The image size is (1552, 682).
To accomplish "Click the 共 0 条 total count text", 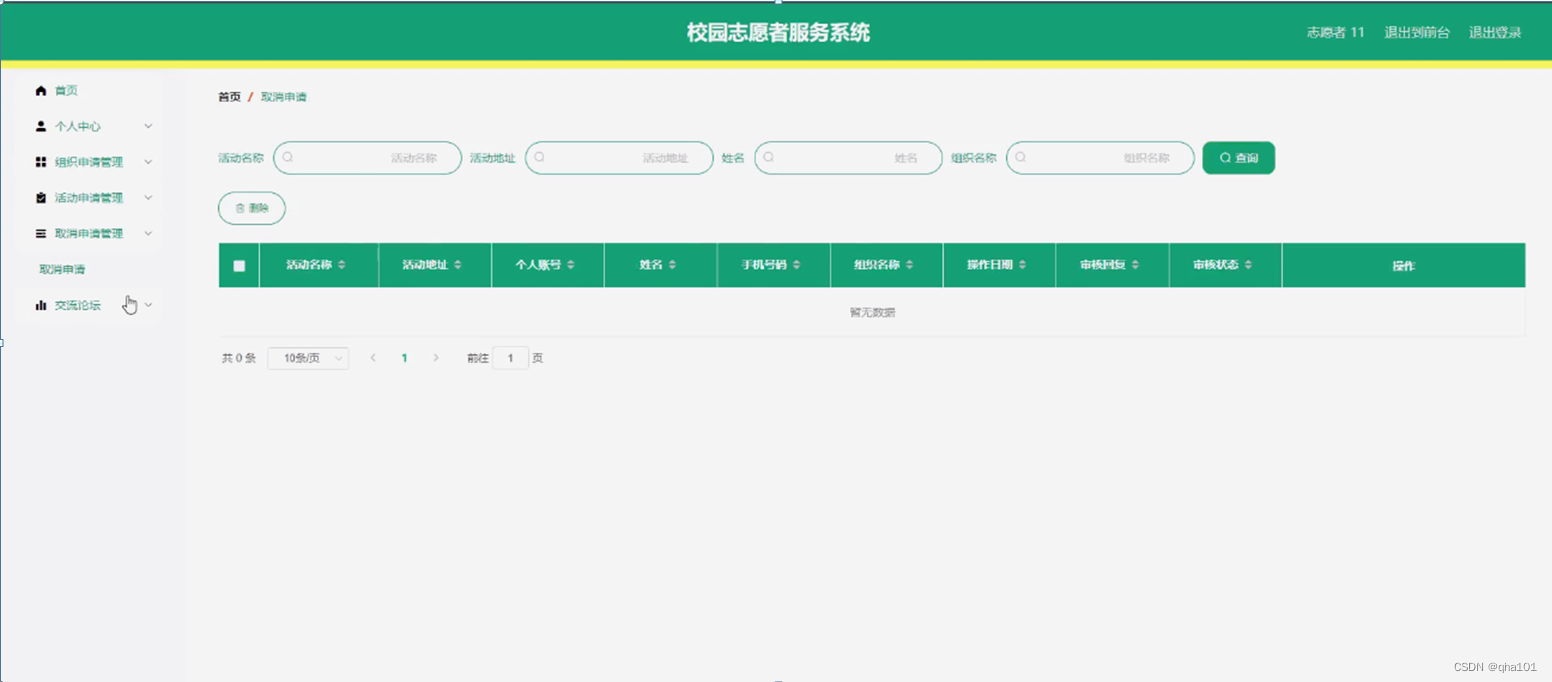I will tap(239, 358).
